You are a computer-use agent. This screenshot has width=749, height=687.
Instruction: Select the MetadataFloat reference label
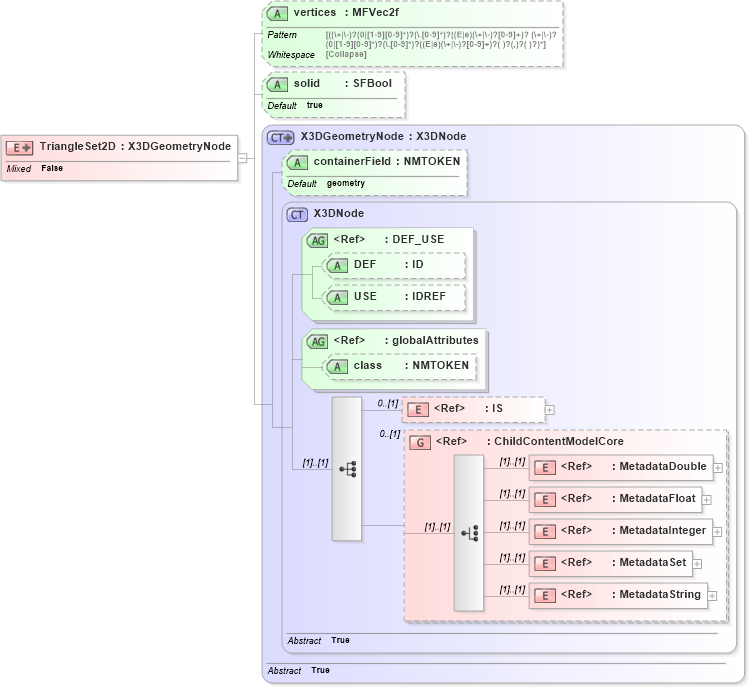pos(628,498)
